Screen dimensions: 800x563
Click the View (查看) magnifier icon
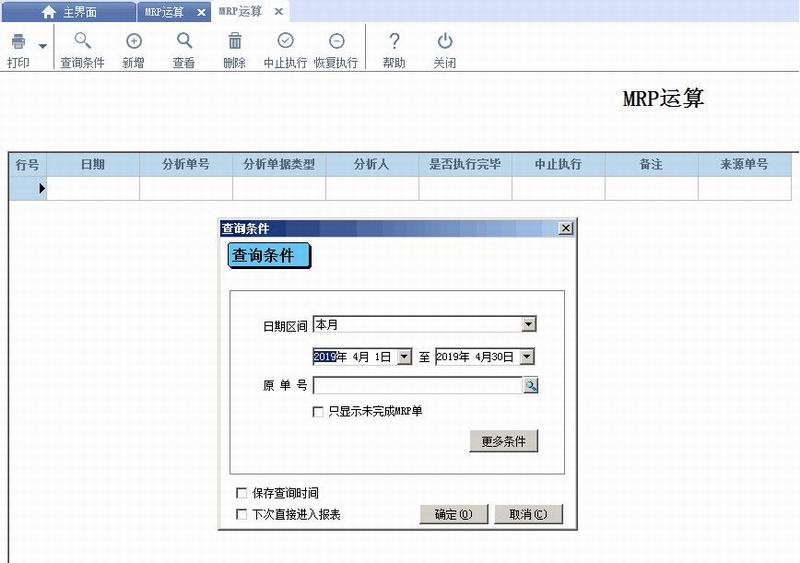click(184, 42)
